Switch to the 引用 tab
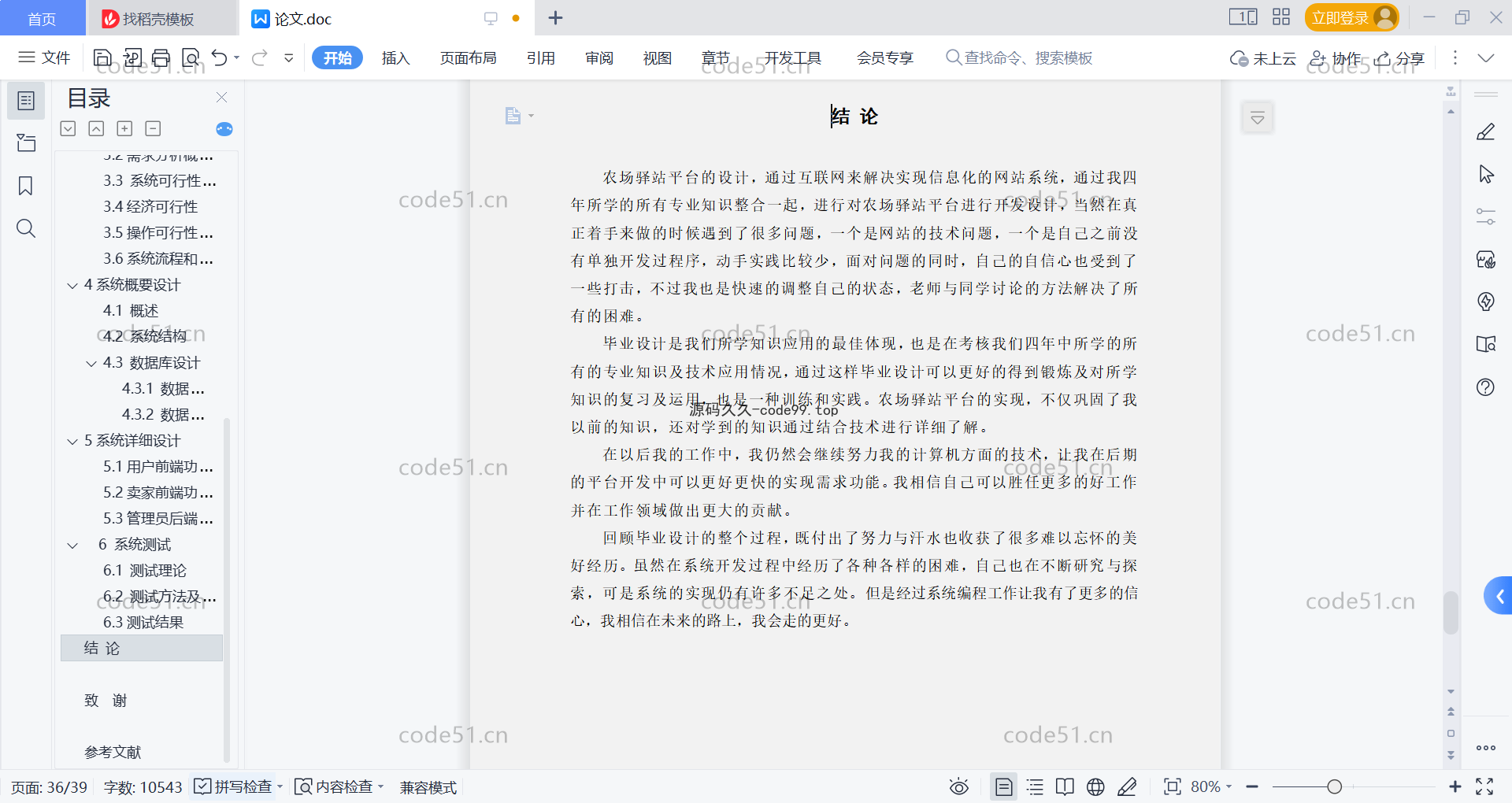This screenshot has height=803, width=1512. coord(541,58)
